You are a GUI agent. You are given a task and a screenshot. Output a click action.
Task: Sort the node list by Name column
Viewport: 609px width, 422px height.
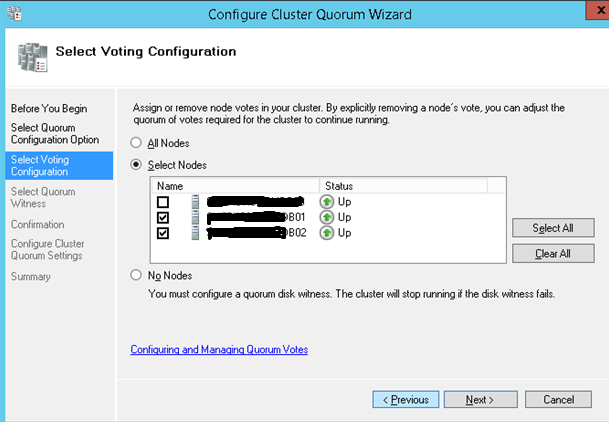tap(235, 186)
